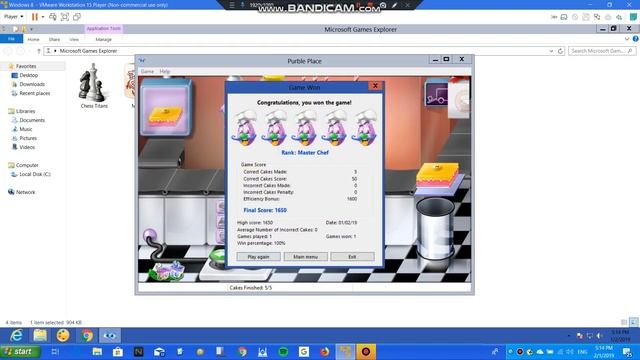Screen dimensions: 640x360
Task: Open the Share ribbon tab
Action: coord(54,40)
